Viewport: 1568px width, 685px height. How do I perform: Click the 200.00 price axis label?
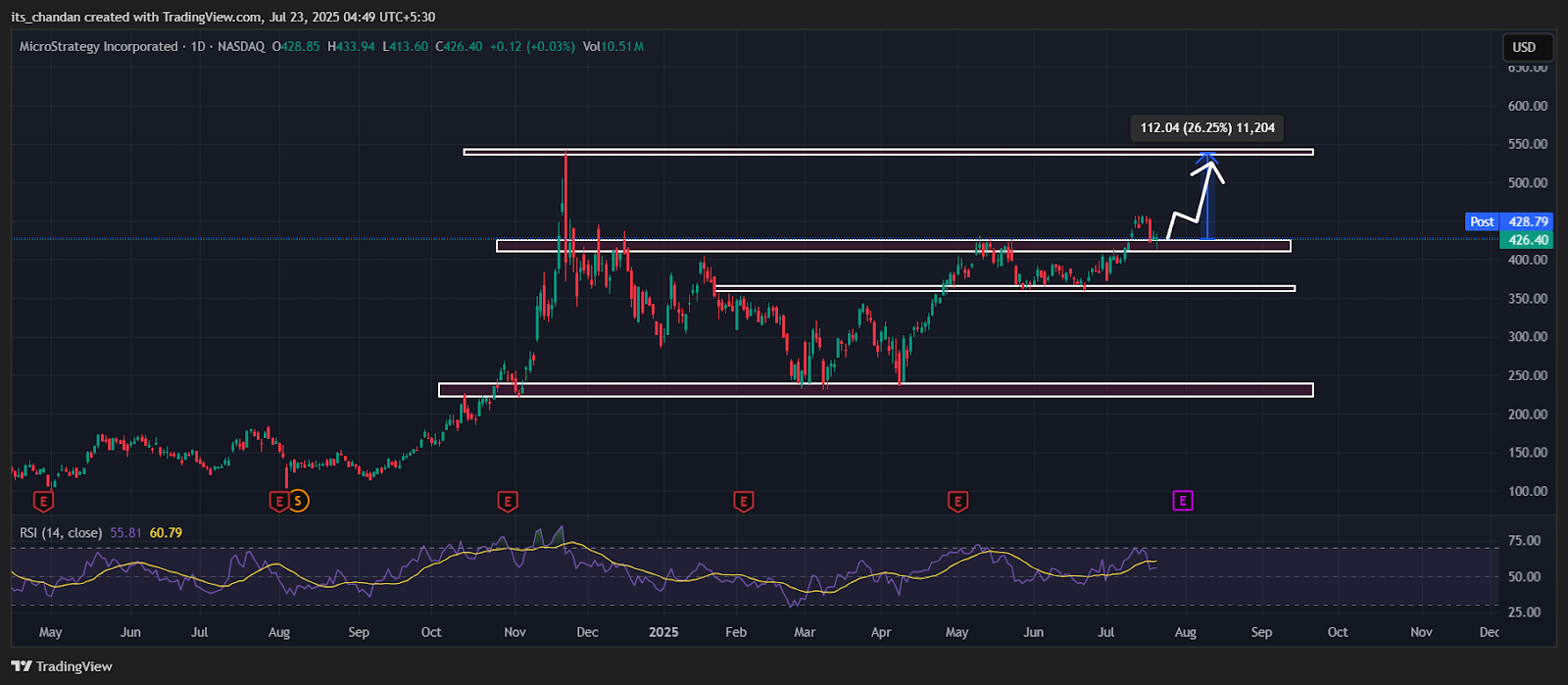(1528, 415)
